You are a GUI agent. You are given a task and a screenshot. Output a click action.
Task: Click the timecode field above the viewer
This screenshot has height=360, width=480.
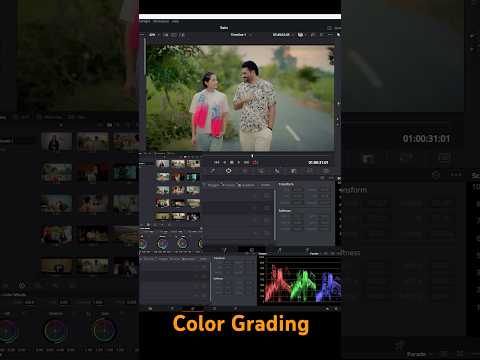coord(281,35)
